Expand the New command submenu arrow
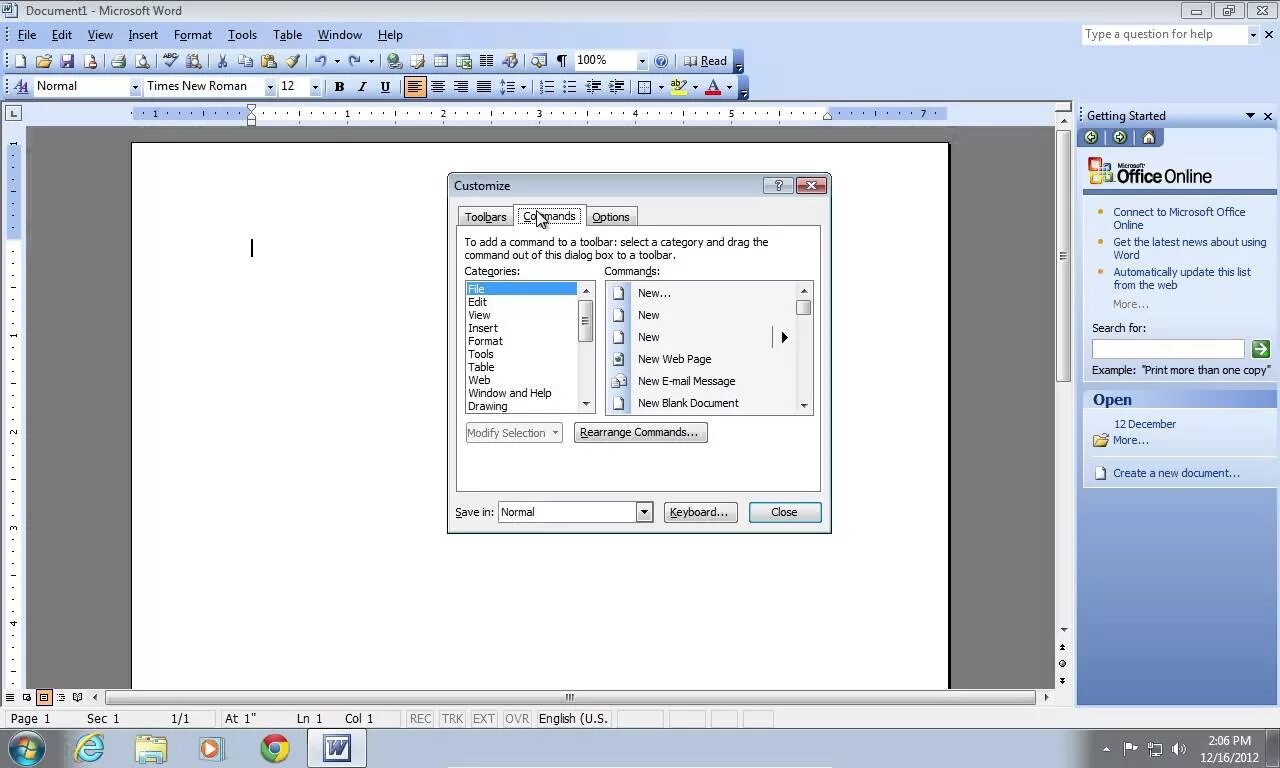 (784, 337)
